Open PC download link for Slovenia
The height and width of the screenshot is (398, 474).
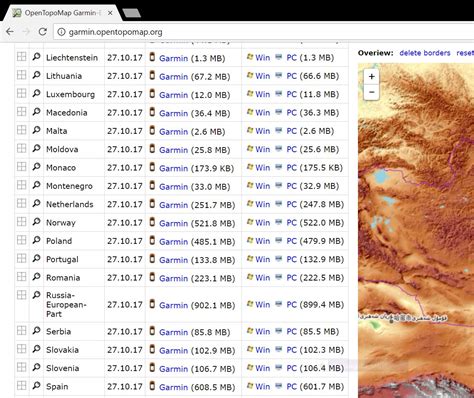click(x=291, y=368)
